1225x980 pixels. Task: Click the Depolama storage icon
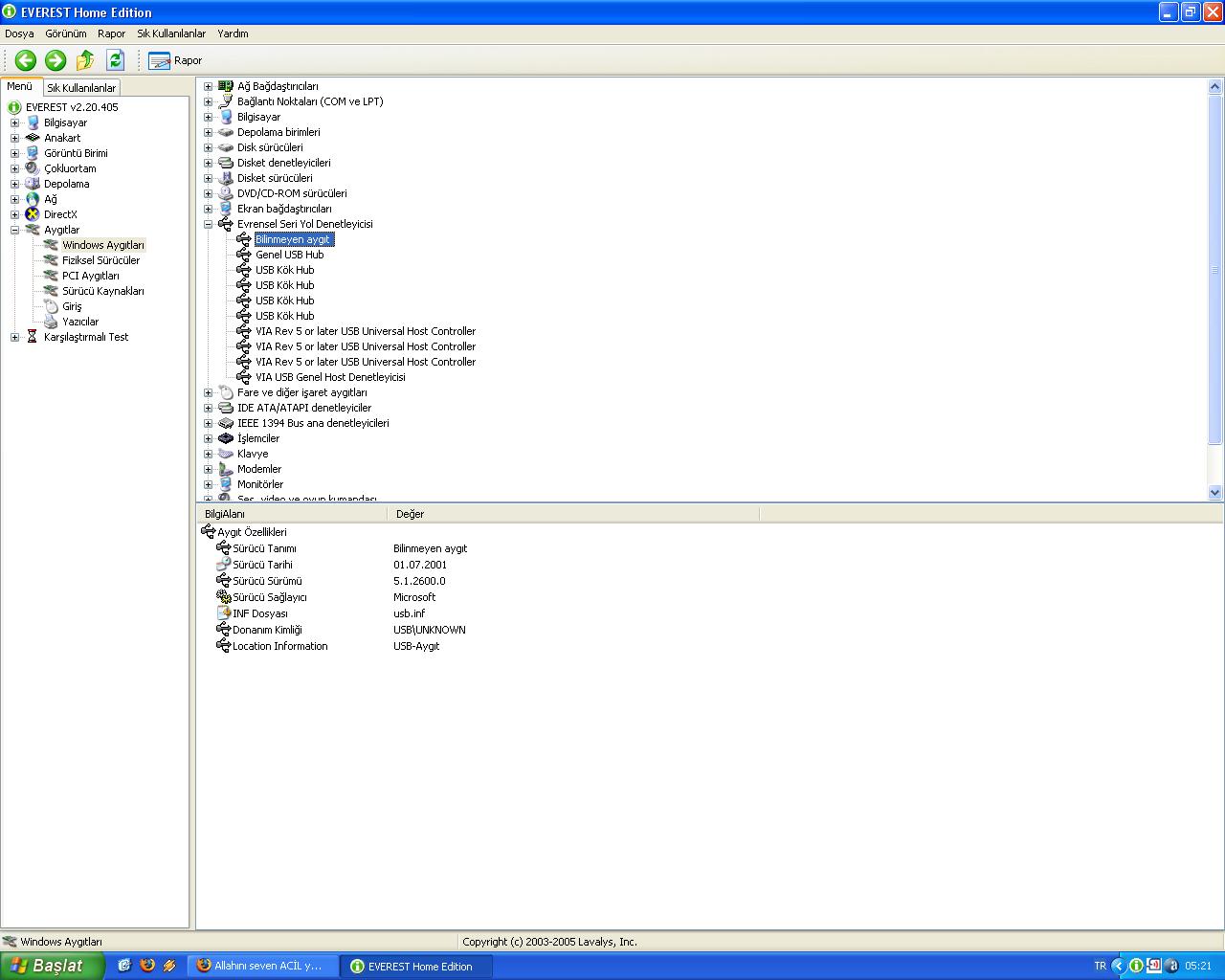pyautogui.click(x=33, y=184)
